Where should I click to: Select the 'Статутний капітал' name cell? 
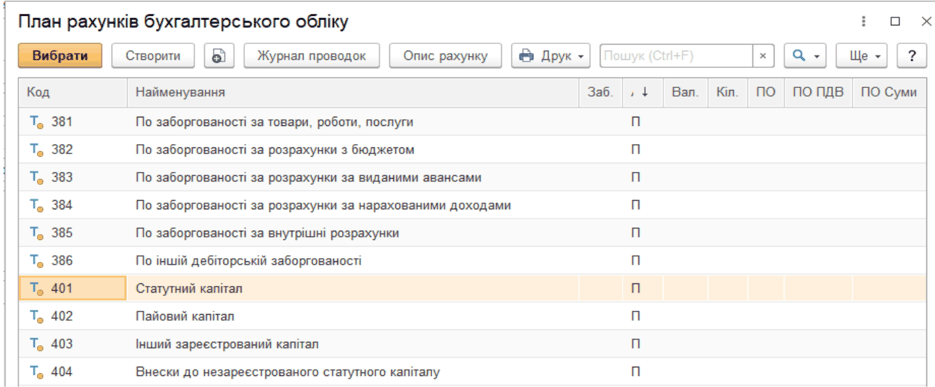(x=353, y=289)
